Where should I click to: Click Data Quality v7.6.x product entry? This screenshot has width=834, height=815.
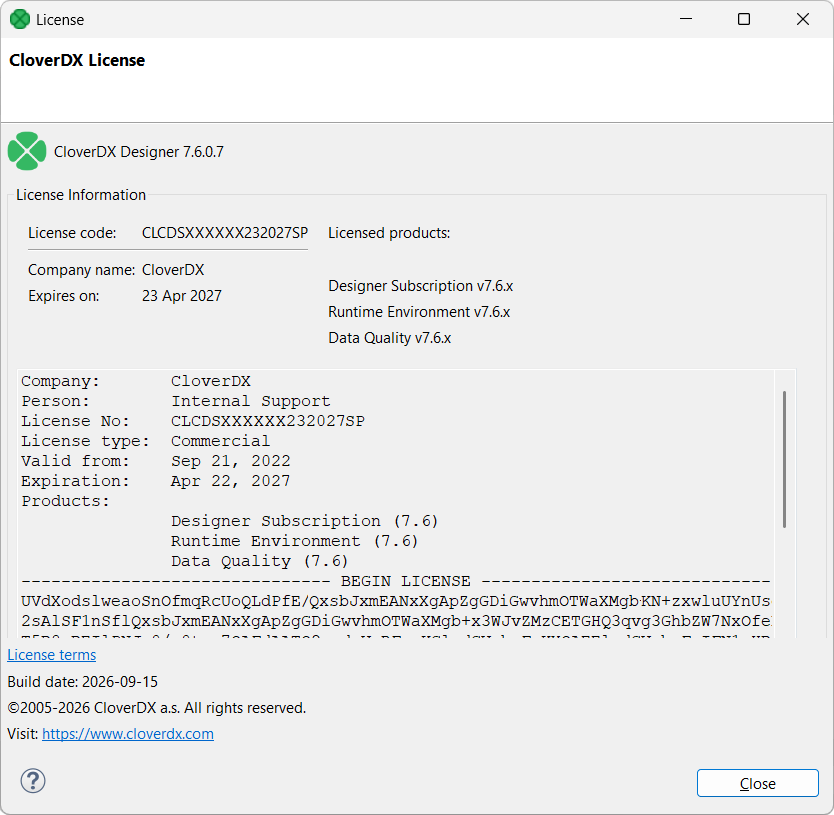[389, 338]
